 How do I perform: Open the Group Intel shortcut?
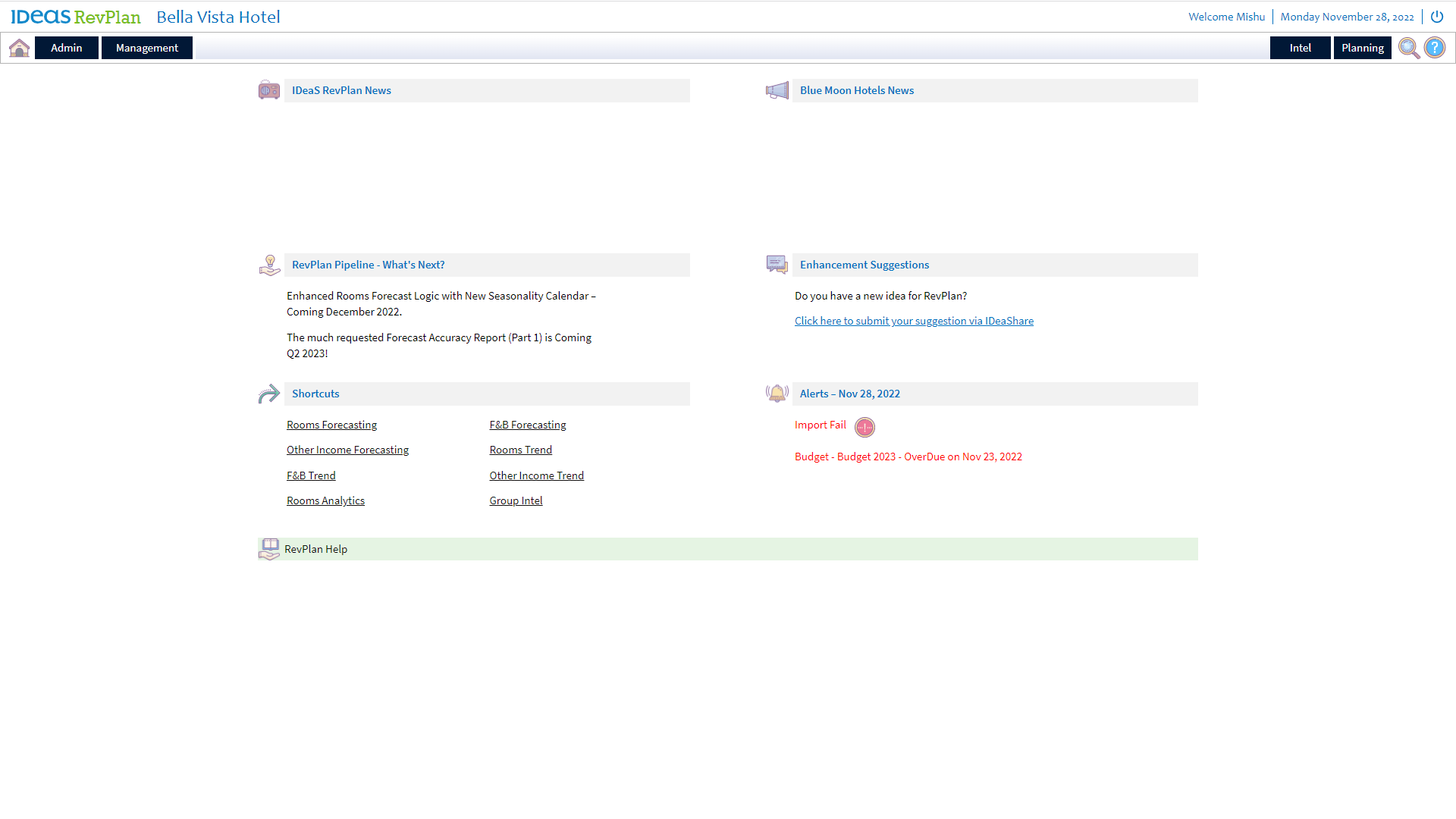[516, 500]
